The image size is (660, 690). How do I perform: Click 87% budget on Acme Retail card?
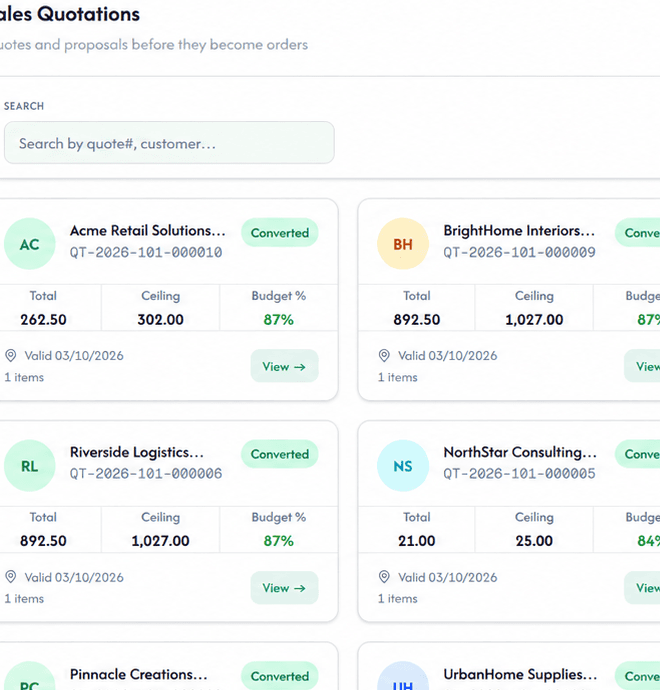point(279,319)
